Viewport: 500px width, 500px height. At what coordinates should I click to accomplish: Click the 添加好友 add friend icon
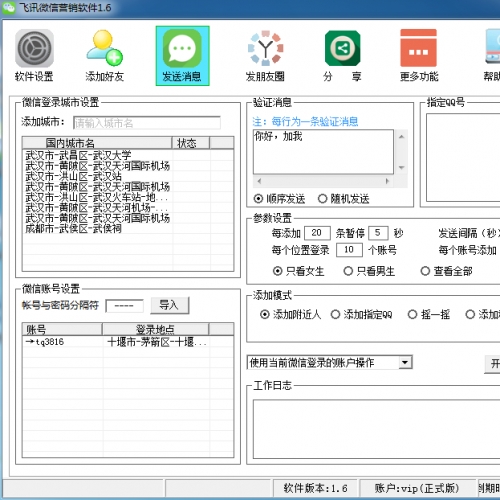tap(105, 56)
